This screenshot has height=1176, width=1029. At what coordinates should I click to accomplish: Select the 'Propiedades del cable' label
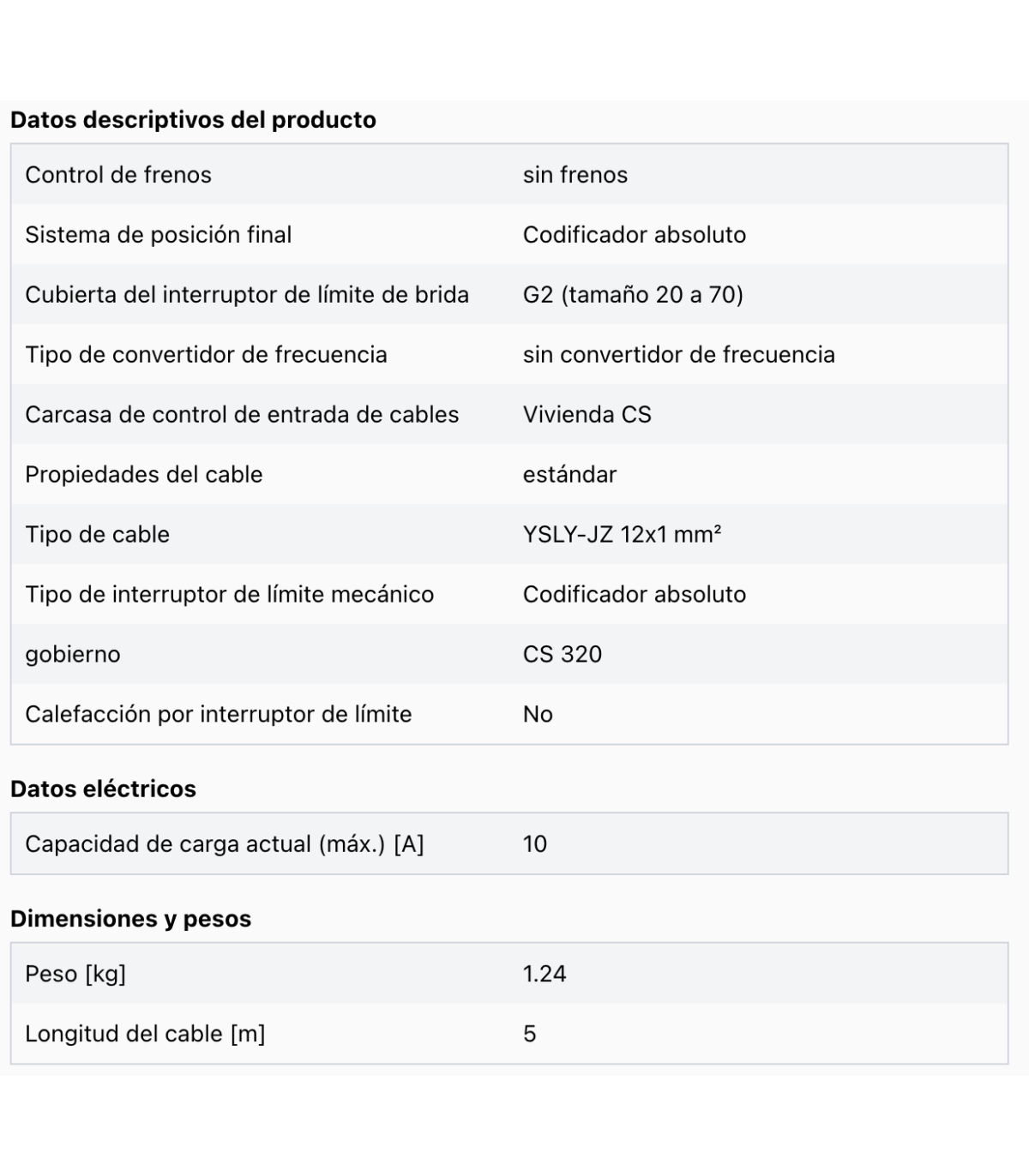pos(144,475)
